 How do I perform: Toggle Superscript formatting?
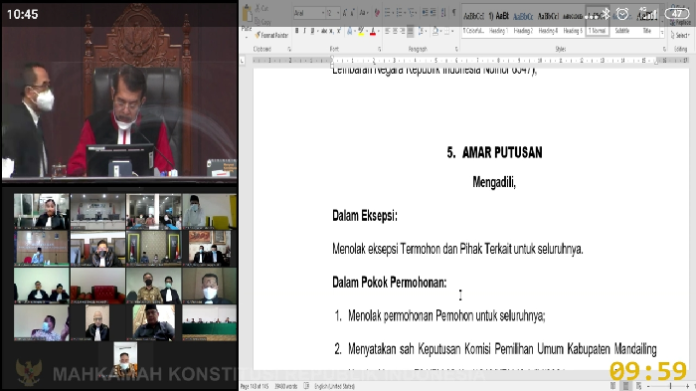pyautogui.click(x=339, y=31)
